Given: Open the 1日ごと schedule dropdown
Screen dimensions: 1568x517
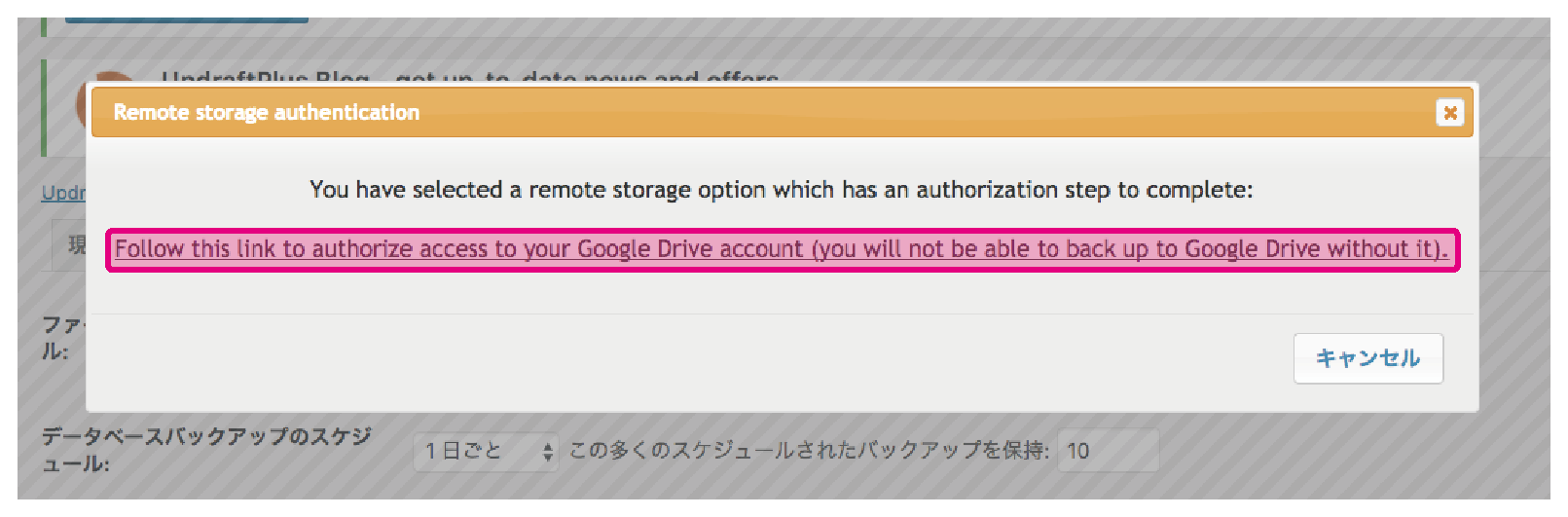Looking at the screenshot, I should pos(486,451).
